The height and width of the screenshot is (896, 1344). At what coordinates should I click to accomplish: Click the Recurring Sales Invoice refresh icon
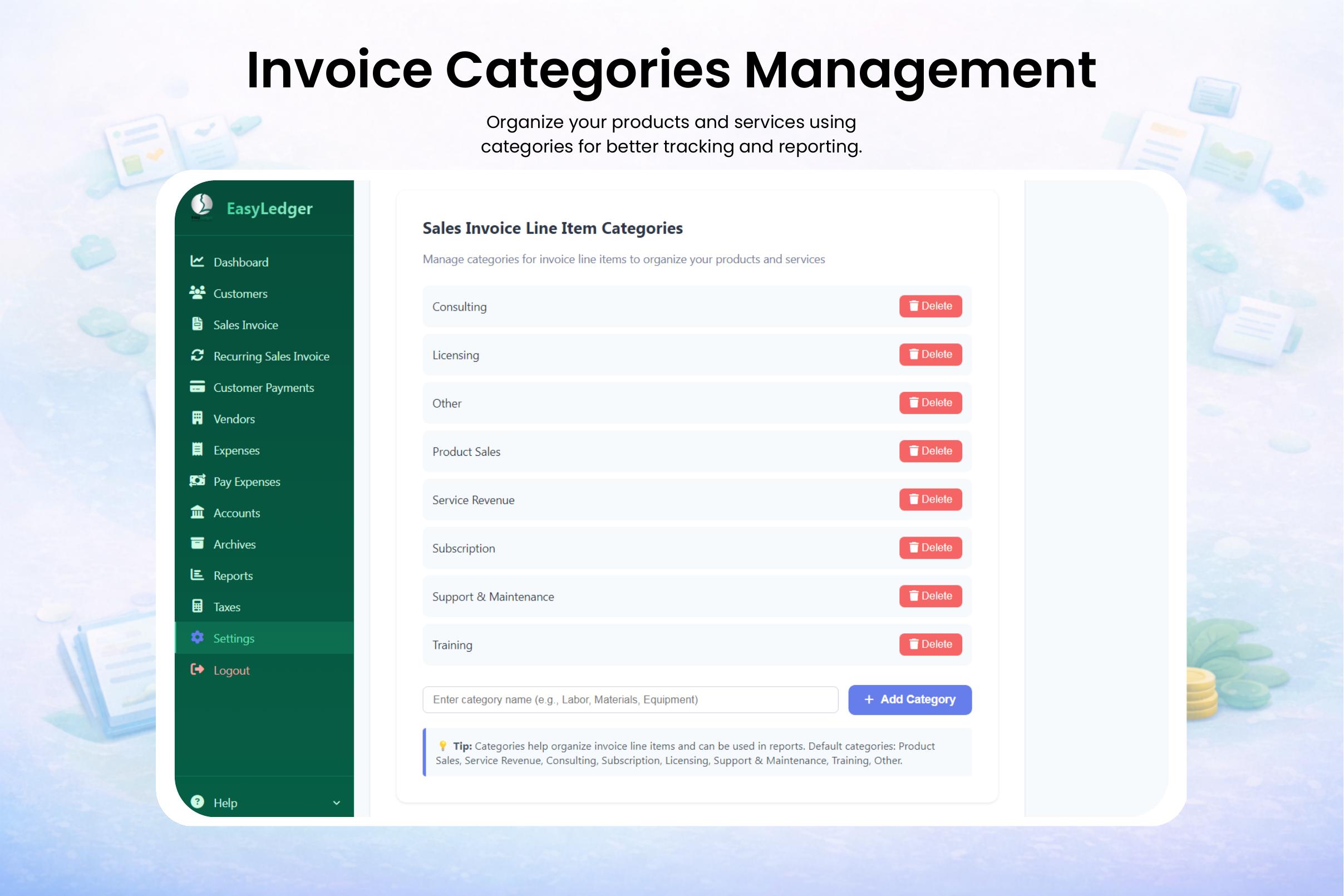click(x=197, y=356)
